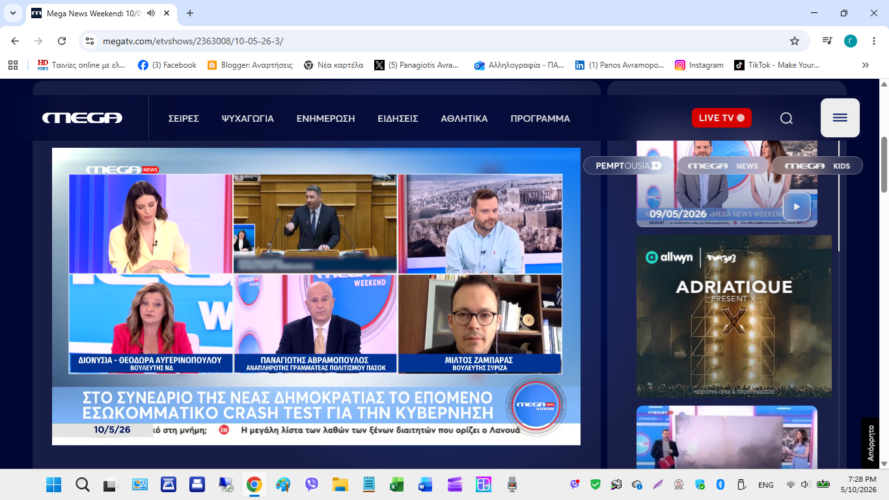Open Windows Start menu
Image resolution: width=889 pixels, height=500 pixels.
[54, 485]
